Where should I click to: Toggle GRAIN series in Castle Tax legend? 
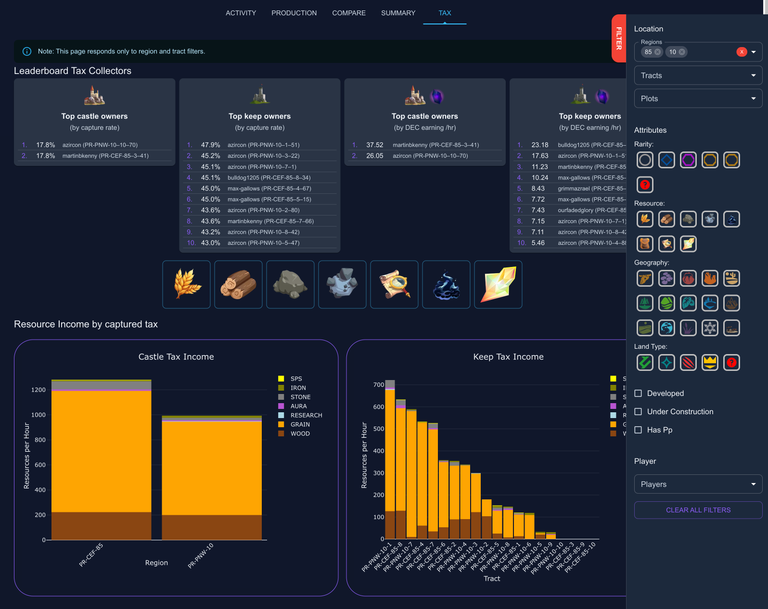(294, 424)
